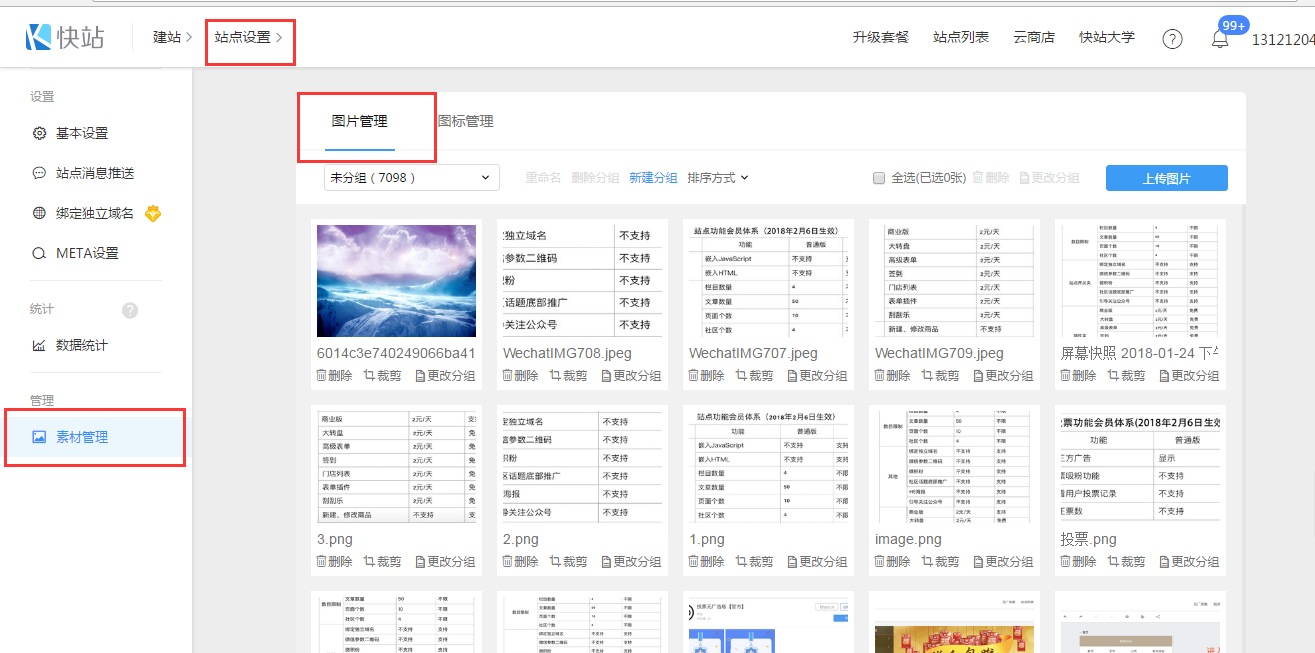Click the Kuaizhan logo icon
This screenshot has height=653, width=1315.
[38, 37]
